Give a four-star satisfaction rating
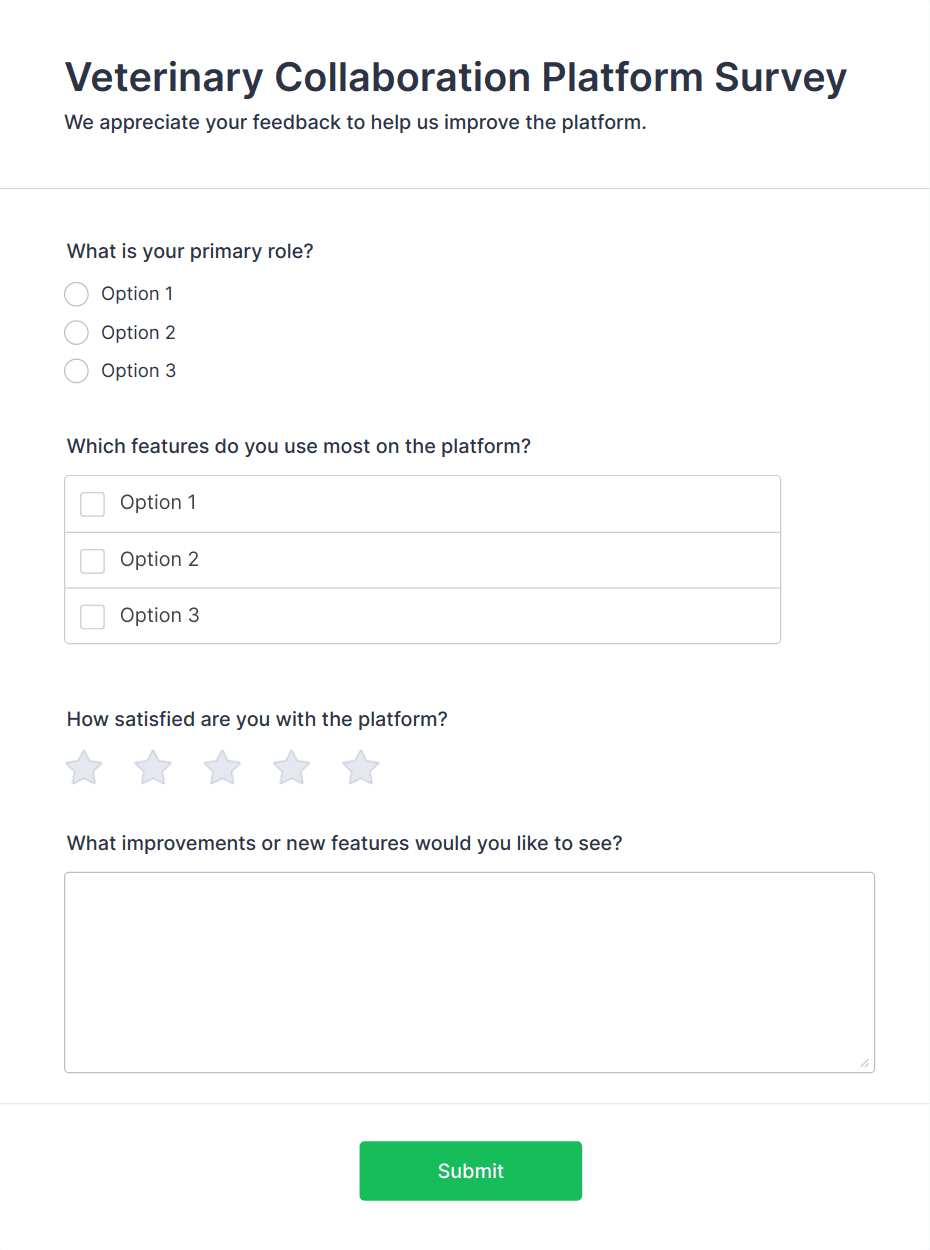930x1250 pixels. [291, 768]
